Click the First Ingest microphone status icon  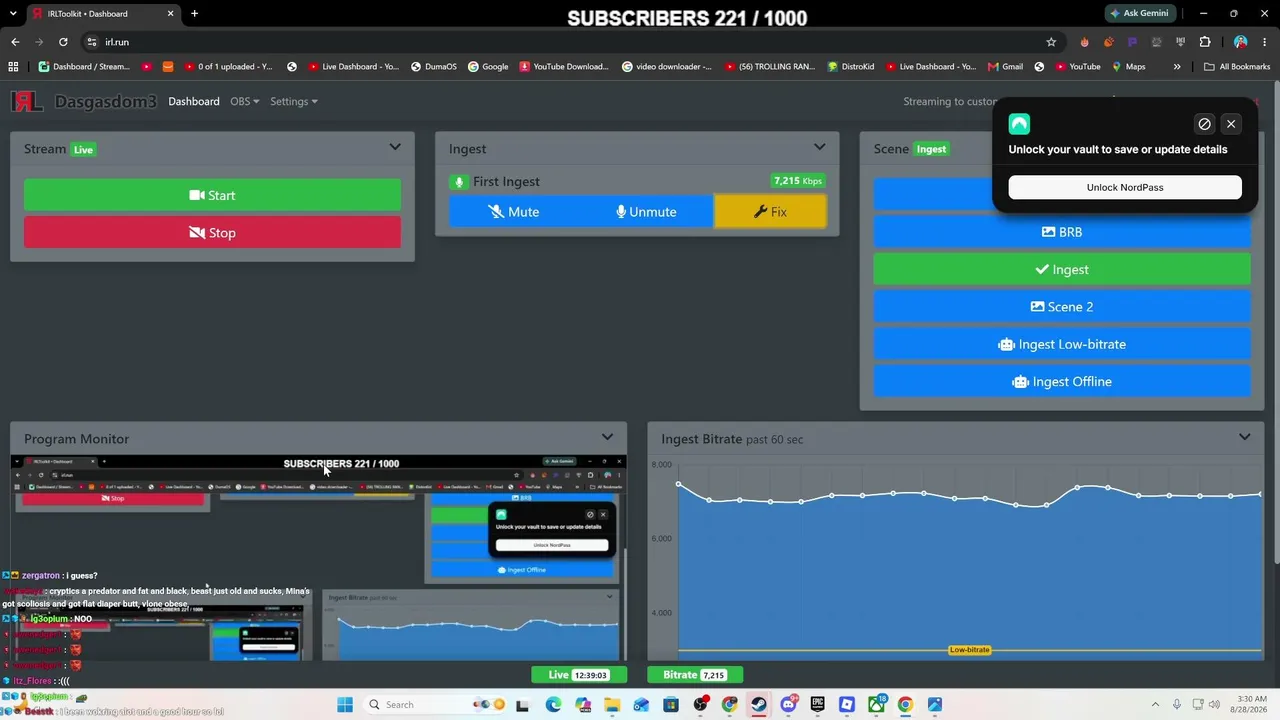458,181
